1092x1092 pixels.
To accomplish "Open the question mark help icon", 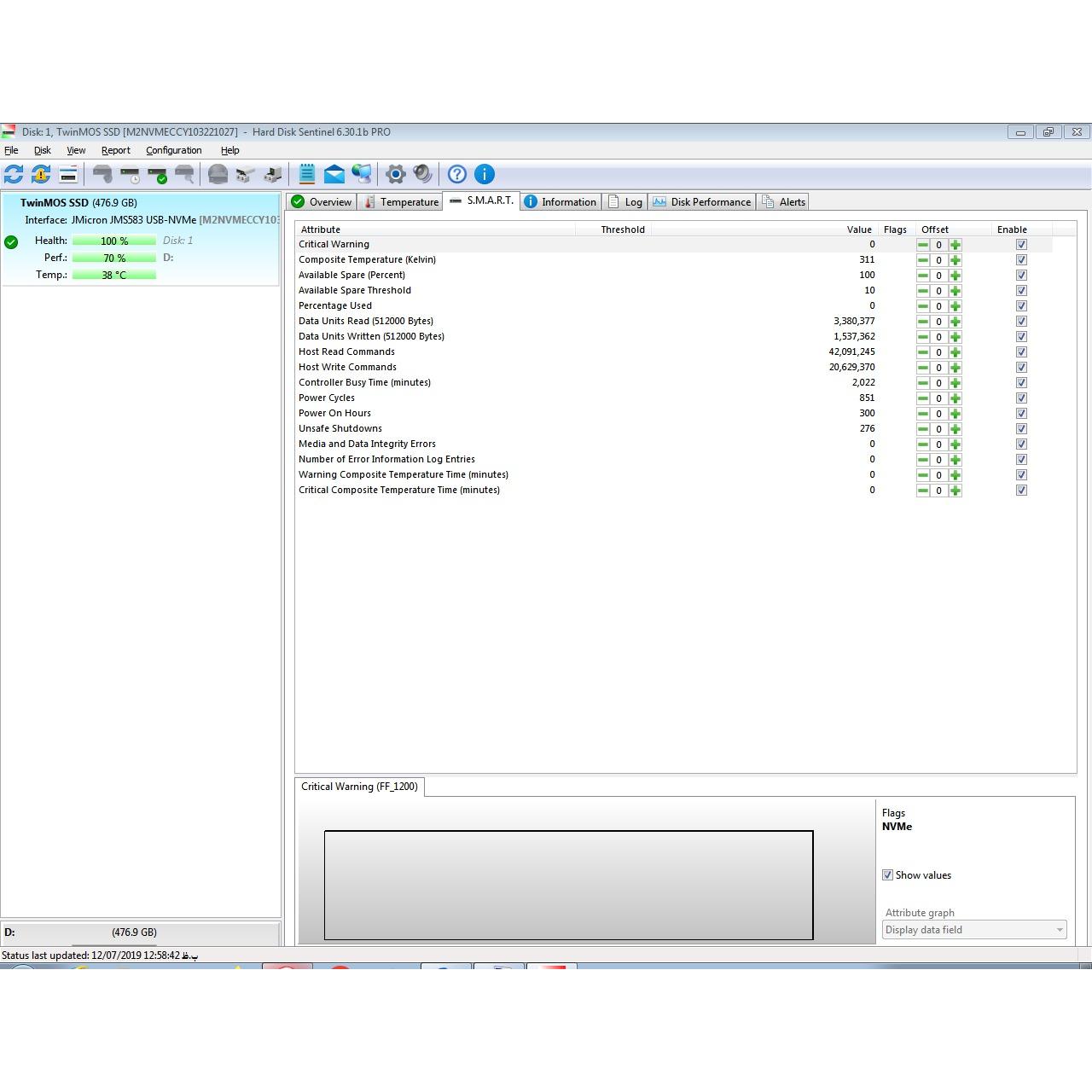I will (457, 175).
